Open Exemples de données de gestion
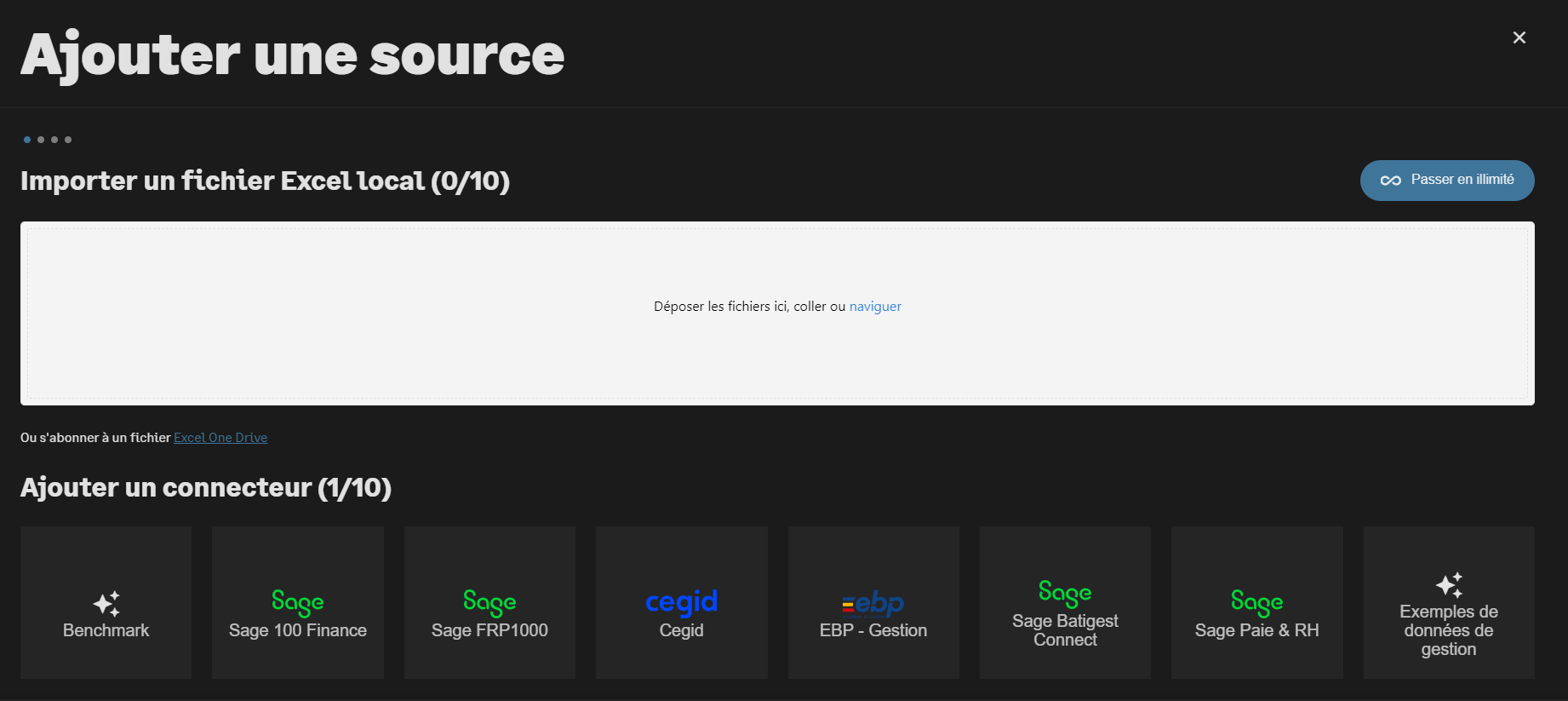The image size is (1568, 701). [x=1449, y=602]
